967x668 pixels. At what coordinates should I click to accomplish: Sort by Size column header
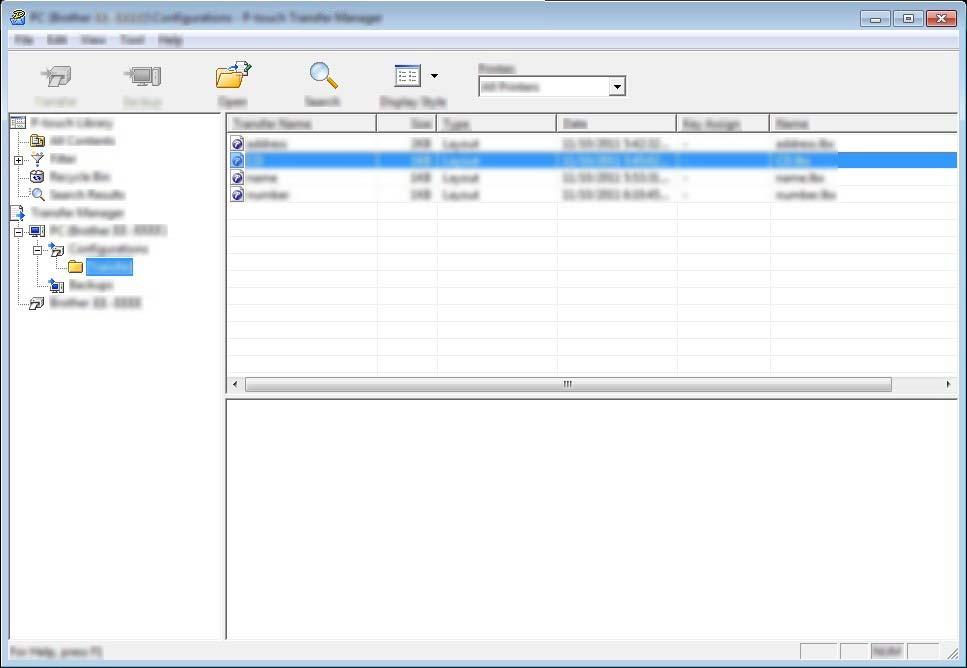click(x=406, y=124)
